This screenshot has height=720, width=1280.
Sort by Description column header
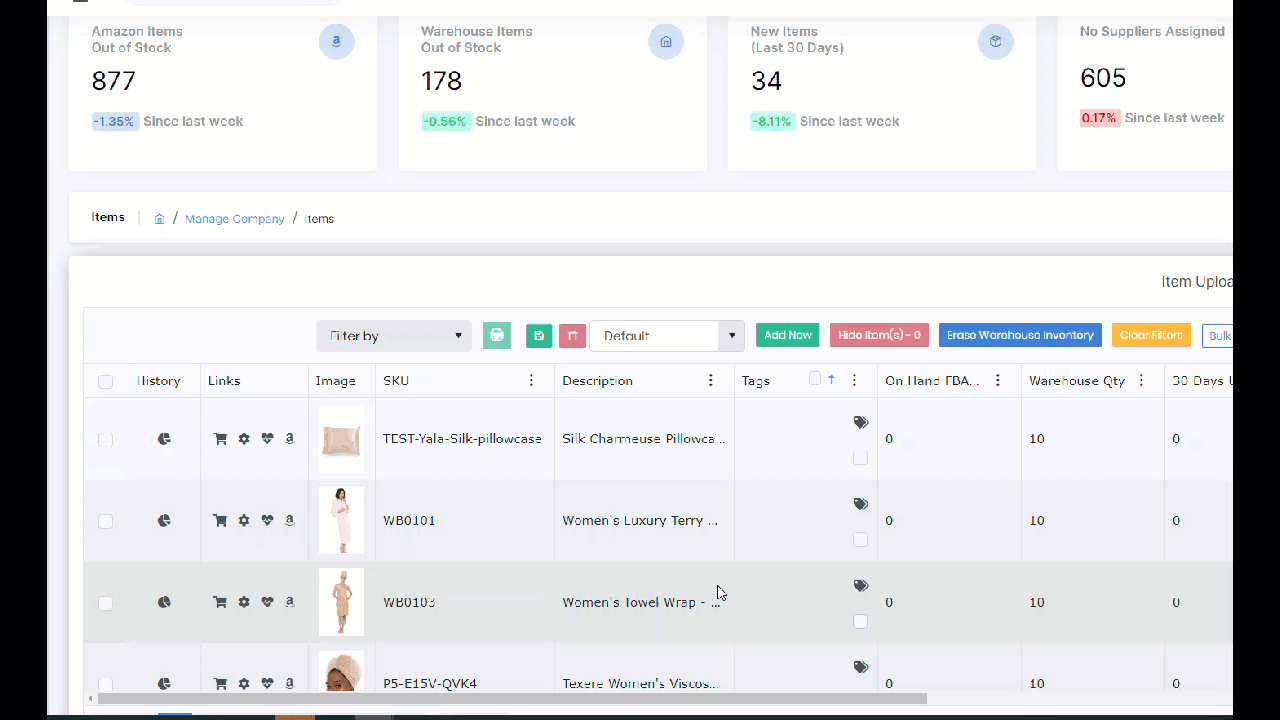[x=597, y=381]
